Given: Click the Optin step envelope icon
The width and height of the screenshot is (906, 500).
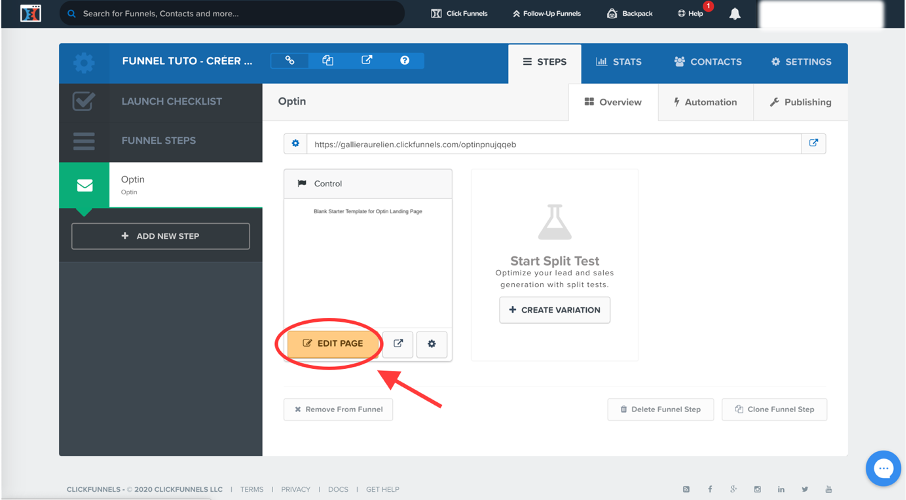Looking at the screenshot, I should pos(84,185).
